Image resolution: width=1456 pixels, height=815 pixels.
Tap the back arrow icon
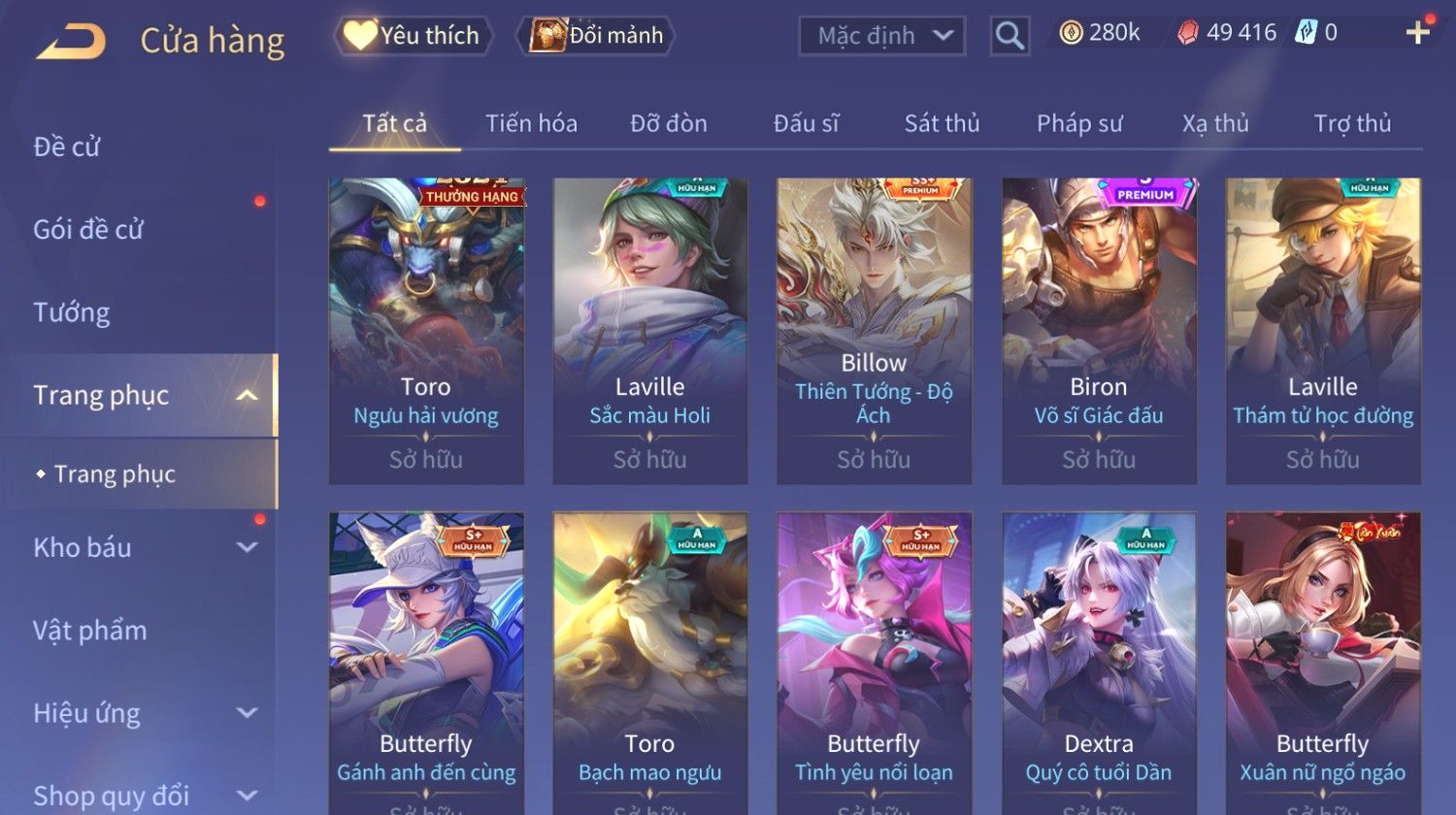coord(71,41)
